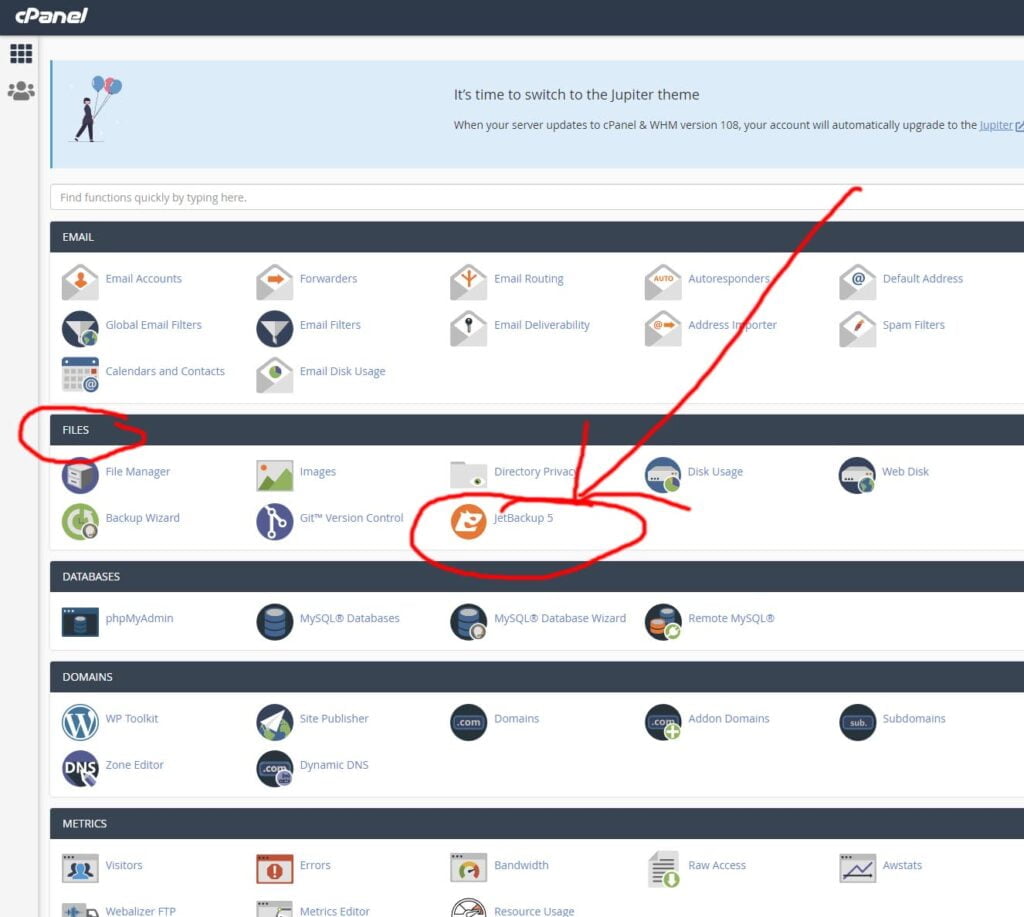This screenshot has width=1024, height=917.
Task: Open MySQL Databases icon
Action: pyautogui.click(x=274, y=621)
